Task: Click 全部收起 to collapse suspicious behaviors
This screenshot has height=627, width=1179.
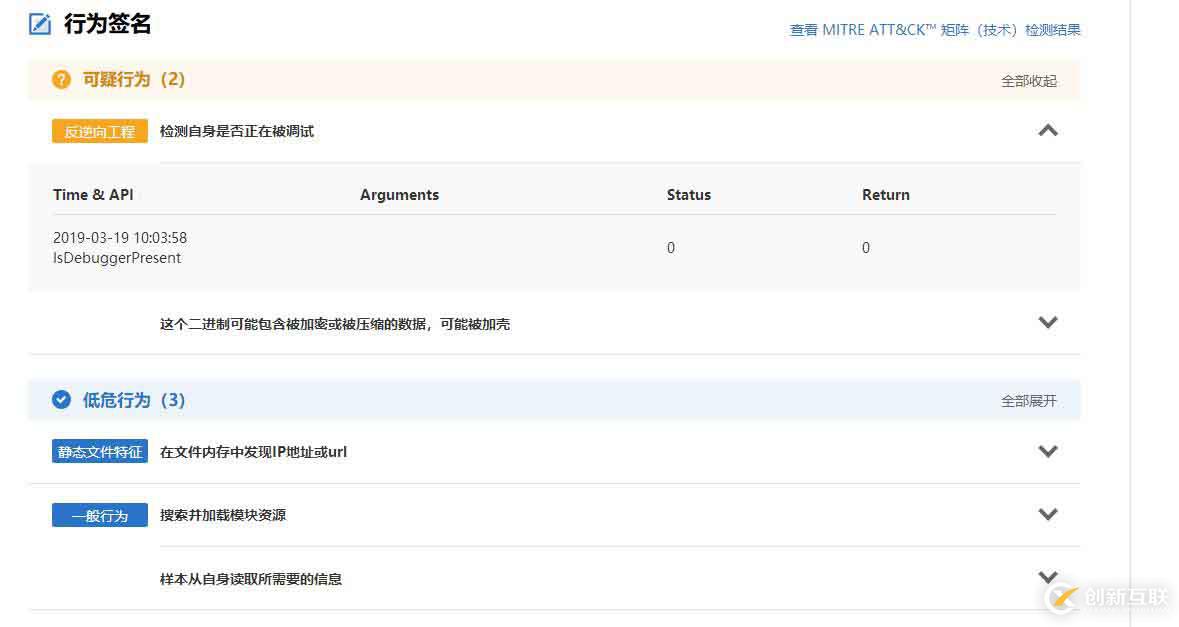Action: tap(1029, 80)
